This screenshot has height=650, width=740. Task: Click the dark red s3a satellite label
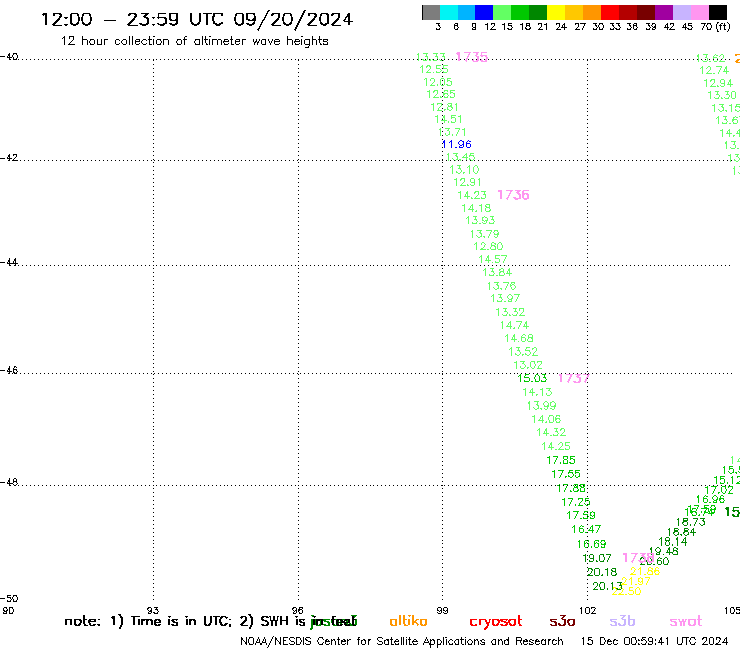tap(563, 621)
